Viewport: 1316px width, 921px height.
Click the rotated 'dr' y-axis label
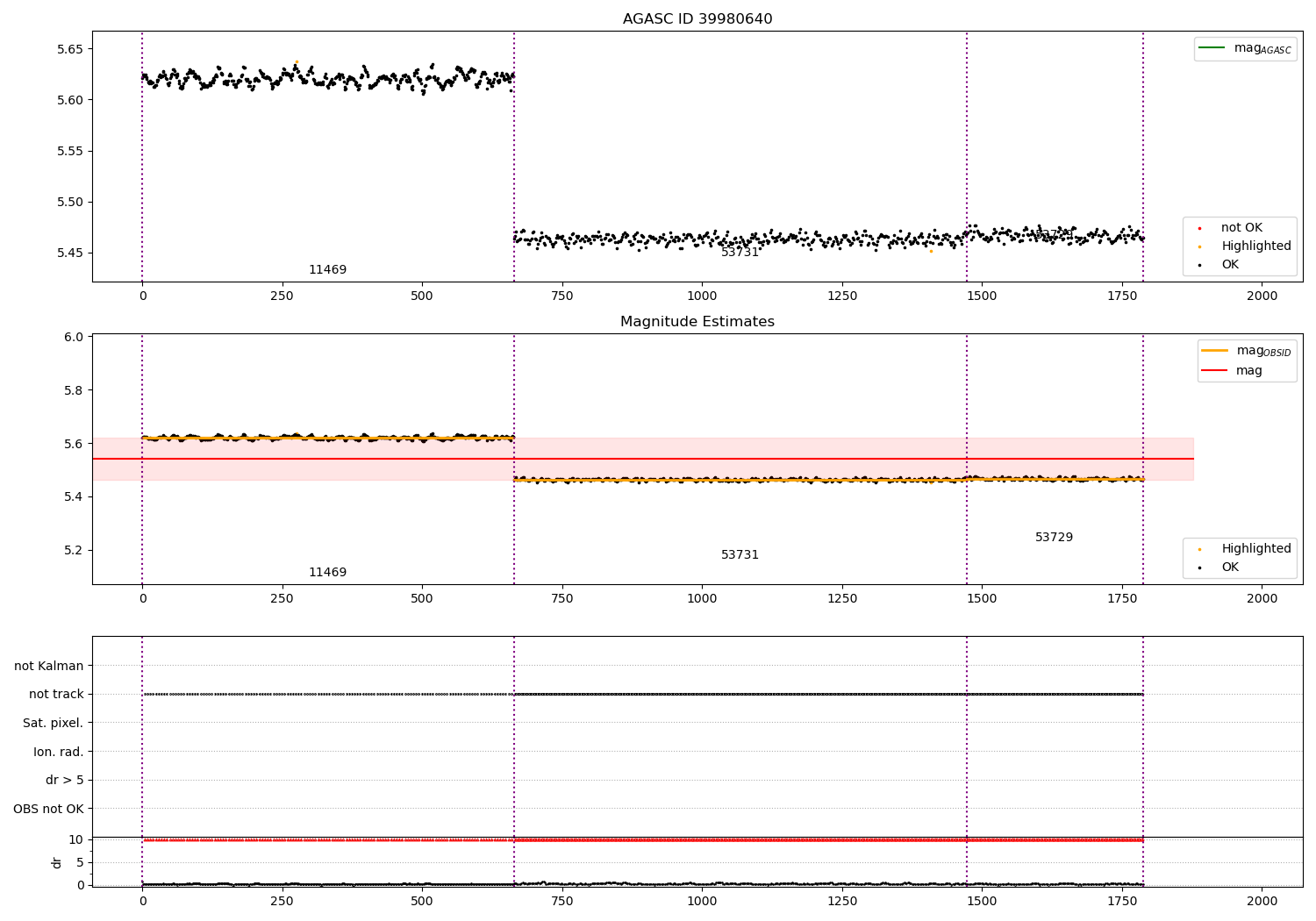[x=57, y=862]
